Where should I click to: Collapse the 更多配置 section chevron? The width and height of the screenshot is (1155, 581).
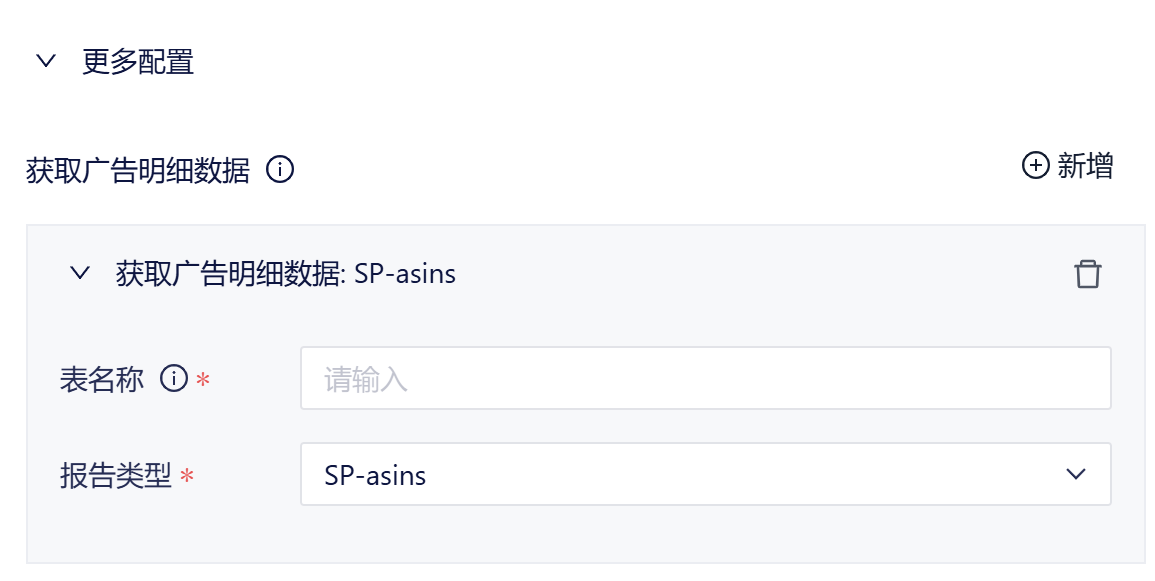[46, 61]
